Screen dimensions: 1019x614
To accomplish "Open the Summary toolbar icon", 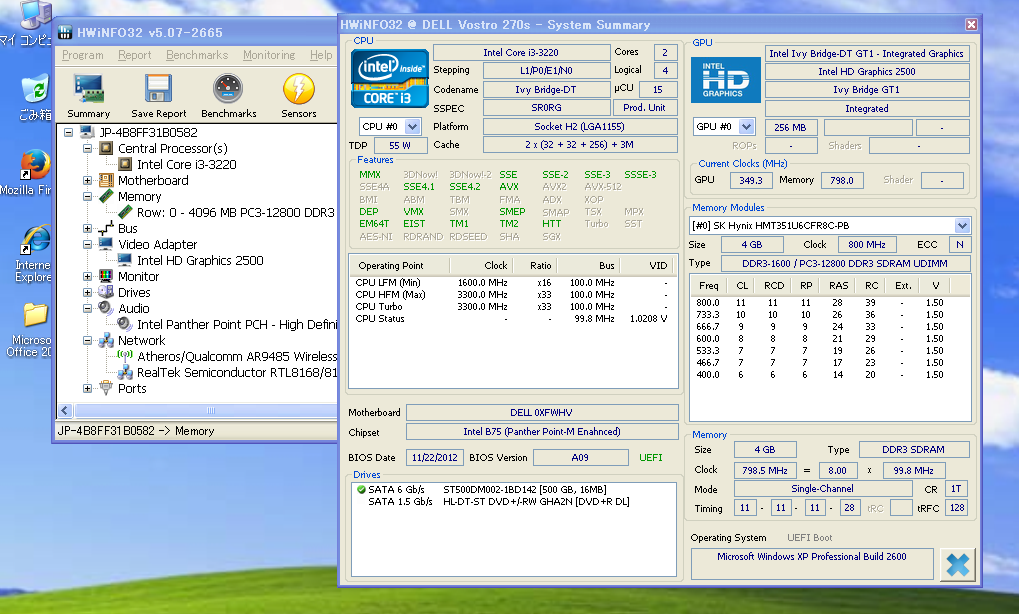I will coord(89,89).
